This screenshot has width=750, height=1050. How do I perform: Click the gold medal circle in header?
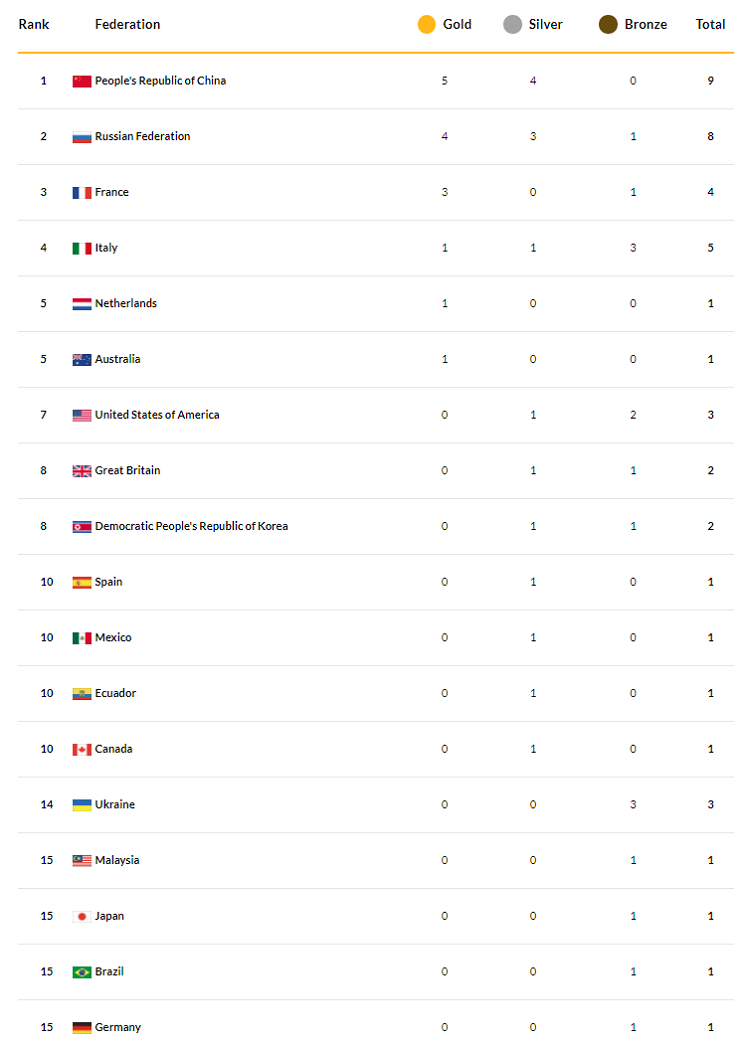(x=427, y=25)
